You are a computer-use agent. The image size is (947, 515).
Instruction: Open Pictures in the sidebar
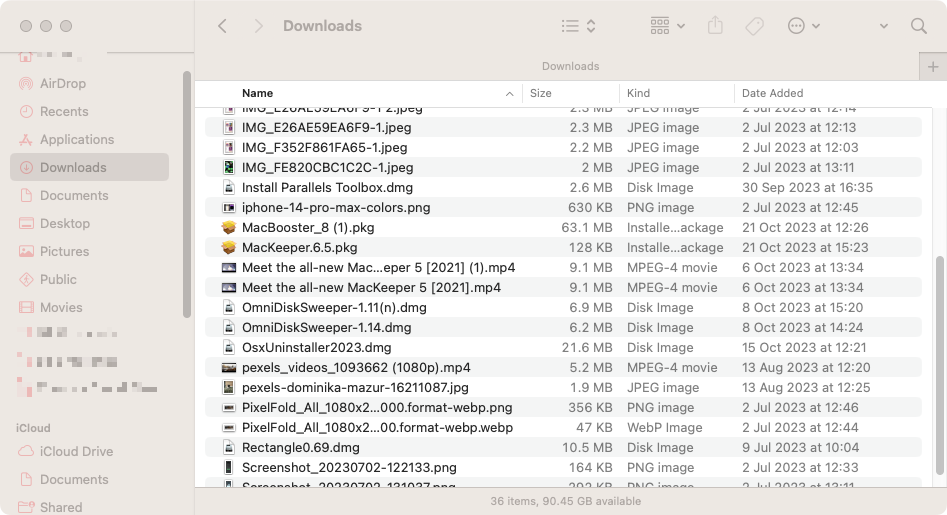89,251
